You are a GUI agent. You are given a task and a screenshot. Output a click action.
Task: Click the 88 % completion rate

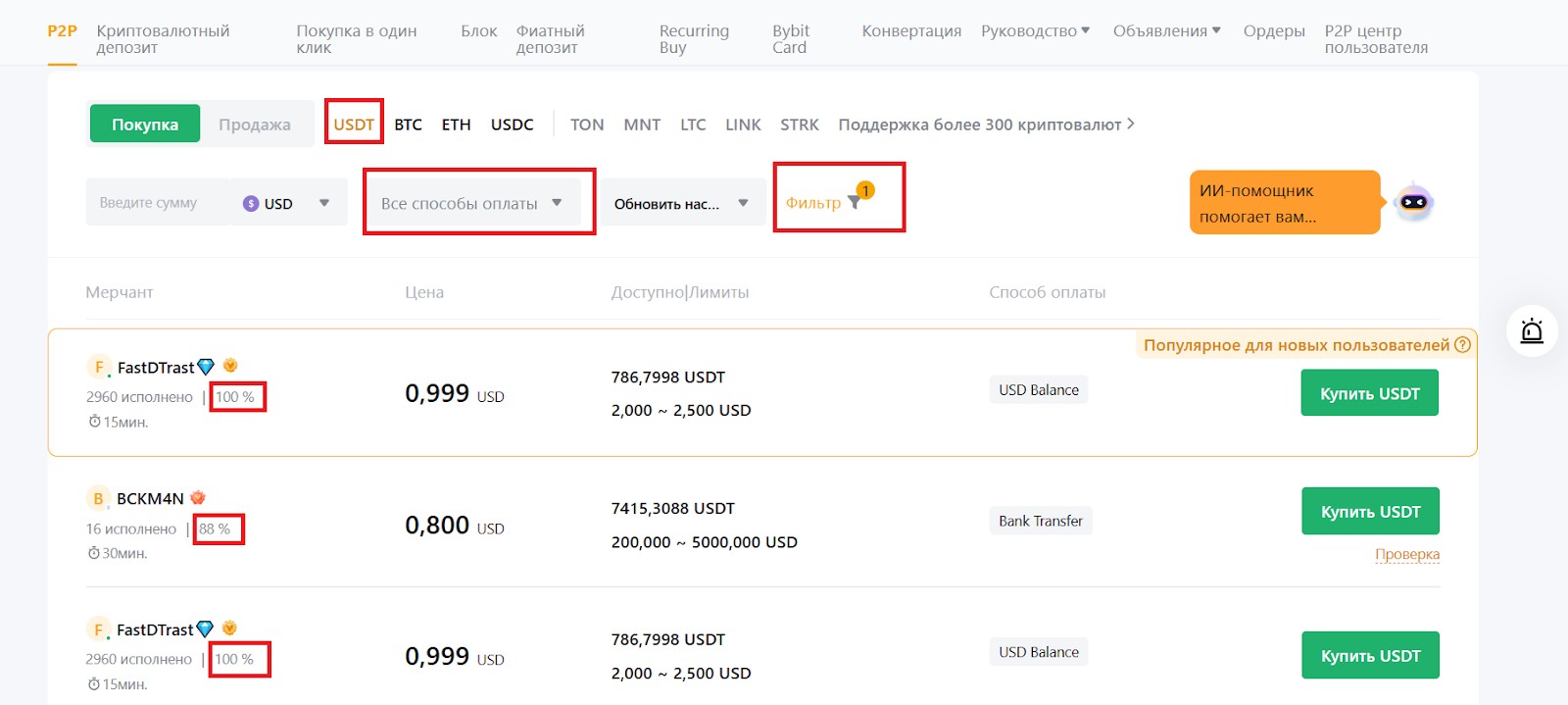coord(215,529)
